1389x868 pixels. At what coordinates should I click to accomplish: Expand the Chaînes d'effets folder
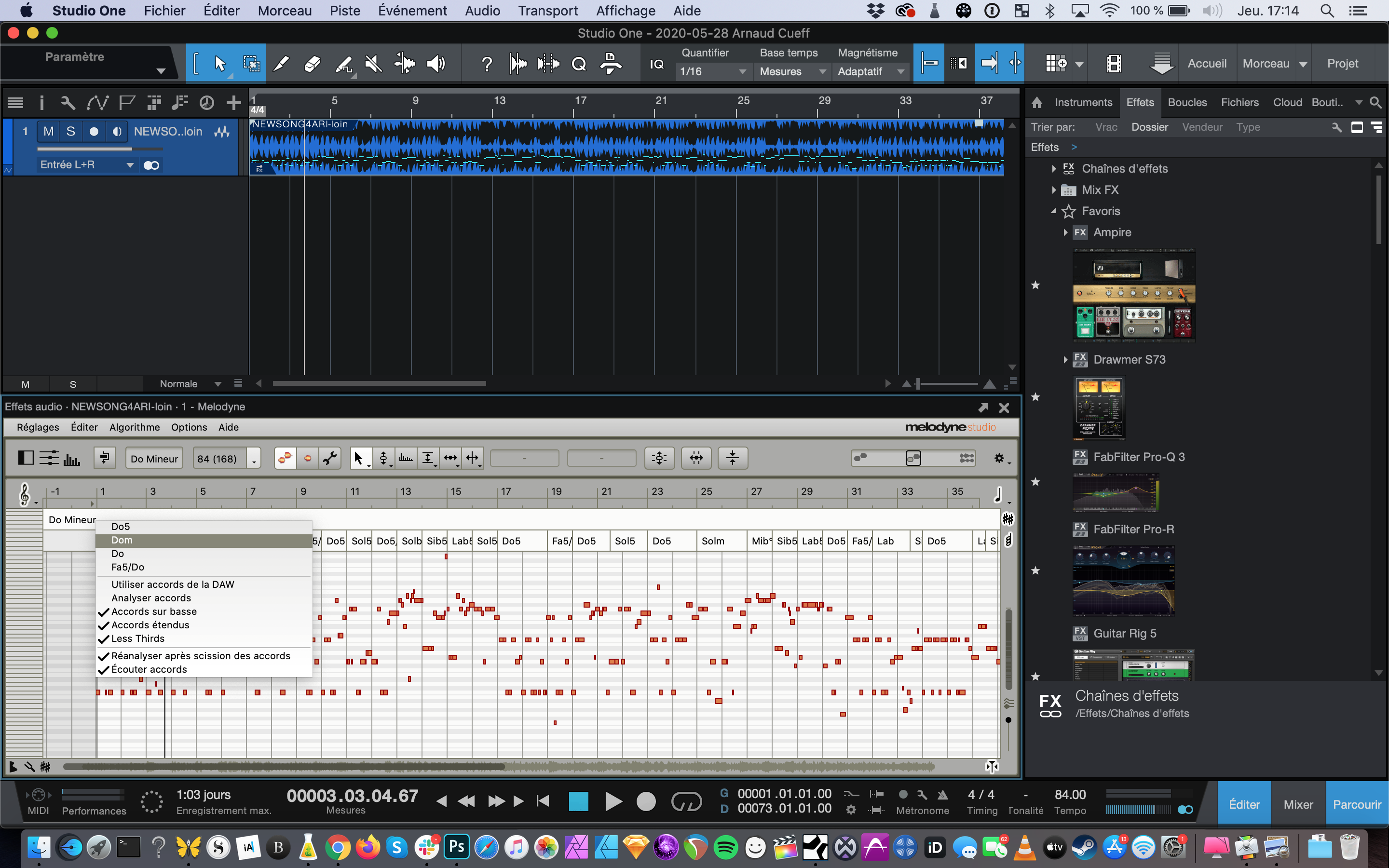click(1054, 169)
